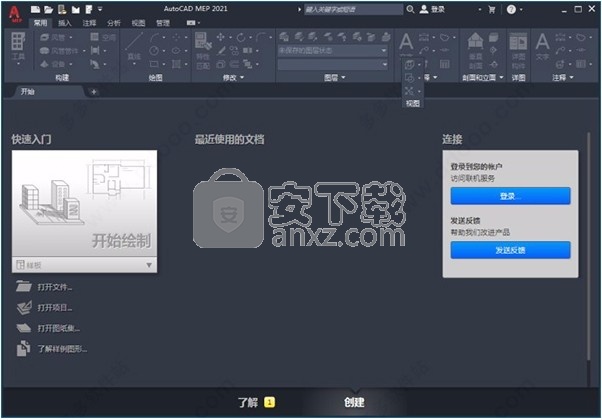Click the fillet tool in 修改 panel
The image size is (602, 420).
coord(261,37)
